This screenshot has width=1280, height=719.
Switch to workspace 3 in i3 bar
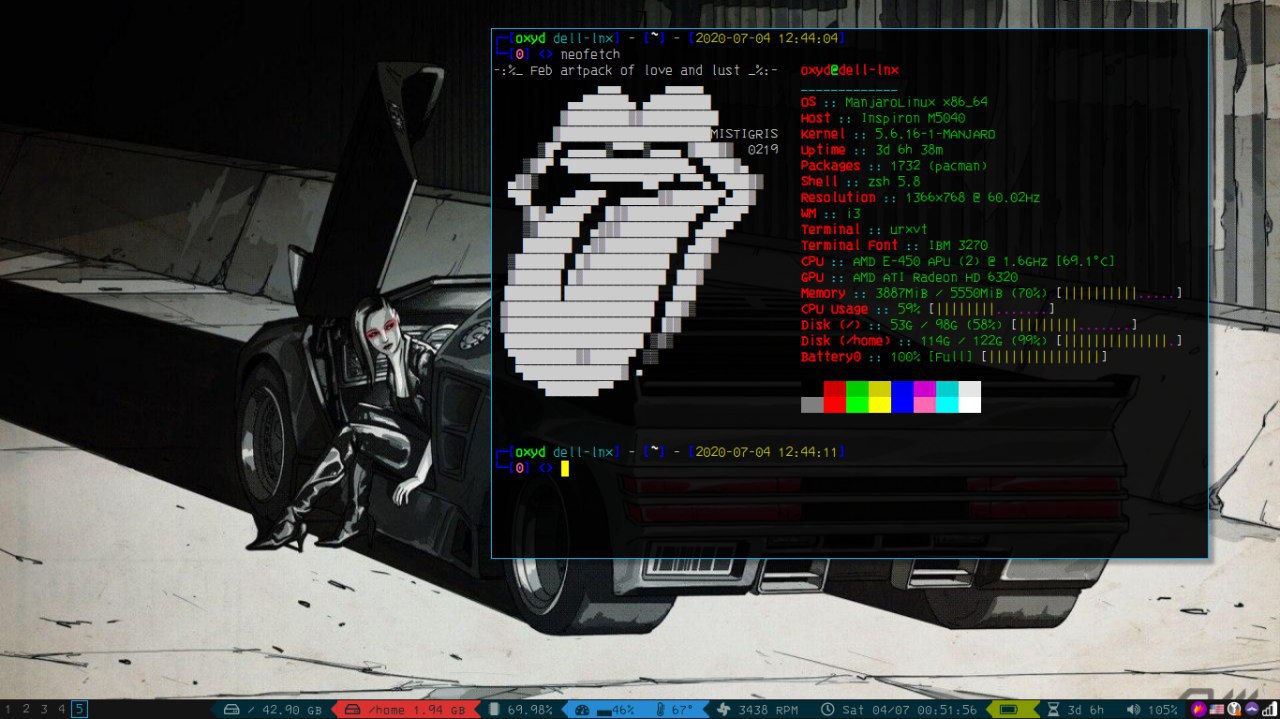[x=44, y=709]
